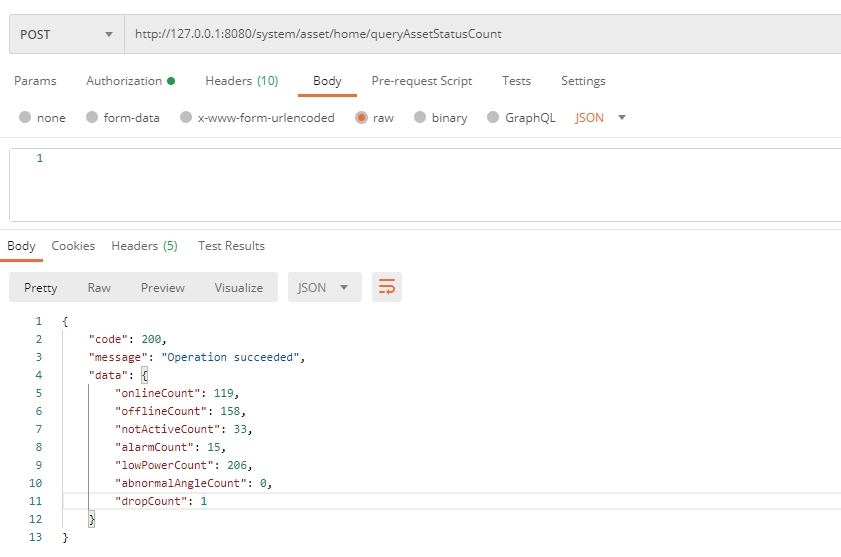Open Pre-request Script tab
The height and width of the screenshot is (557, 841).
(421, 81)
